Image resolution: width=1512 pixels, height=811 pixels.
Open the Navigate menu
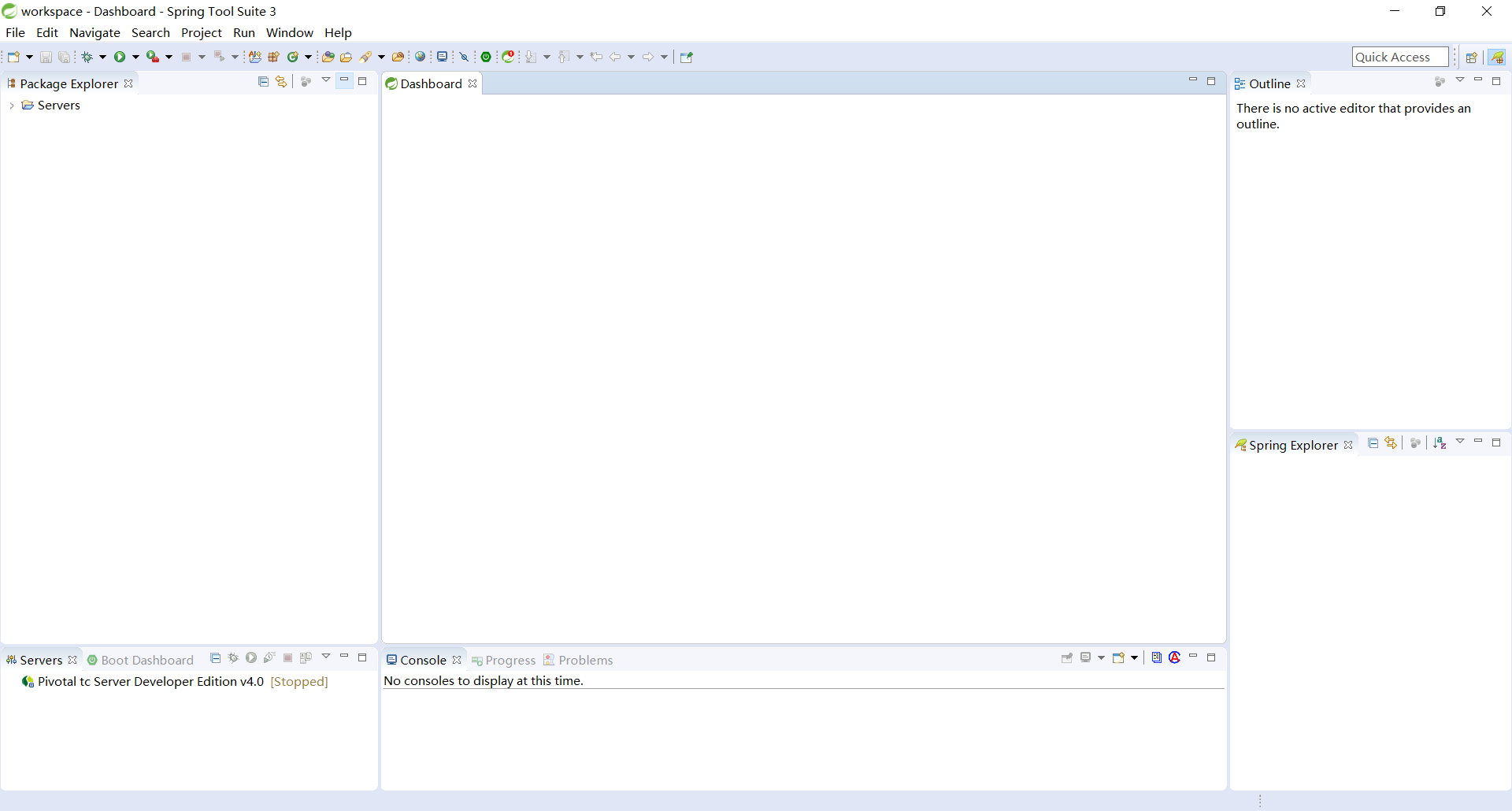point(94,32)
